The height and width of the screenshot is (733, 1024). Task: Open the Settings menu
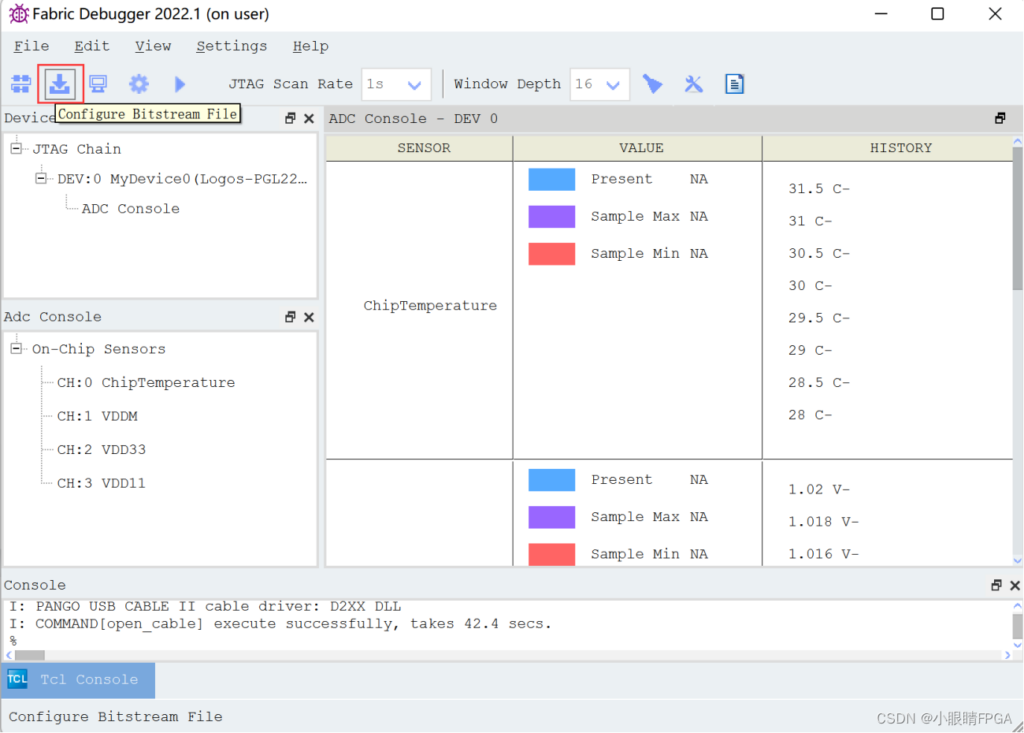point(231,46)
